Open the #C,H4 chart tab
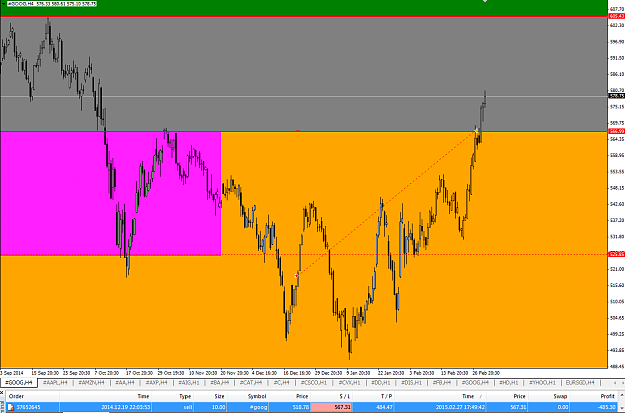The width and height of the screenshot is (625, 413). tap(281, 383)
